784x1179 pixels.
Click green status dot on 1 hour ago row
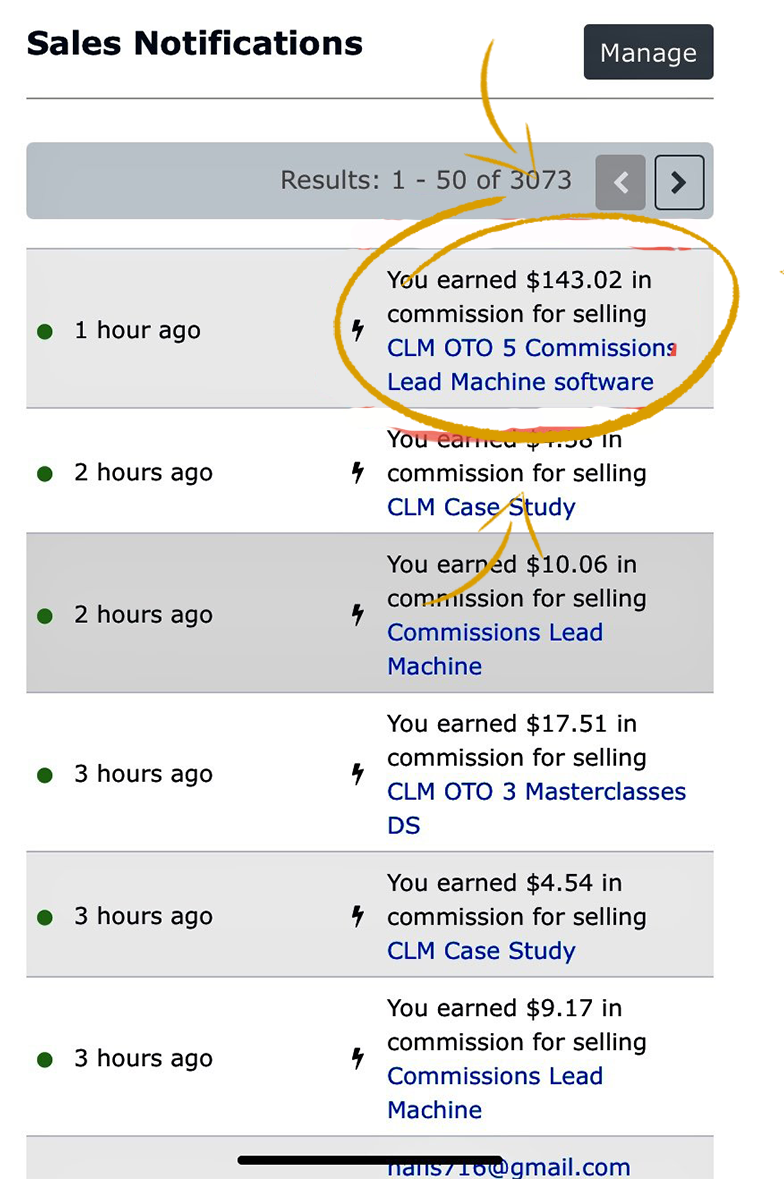44,331
